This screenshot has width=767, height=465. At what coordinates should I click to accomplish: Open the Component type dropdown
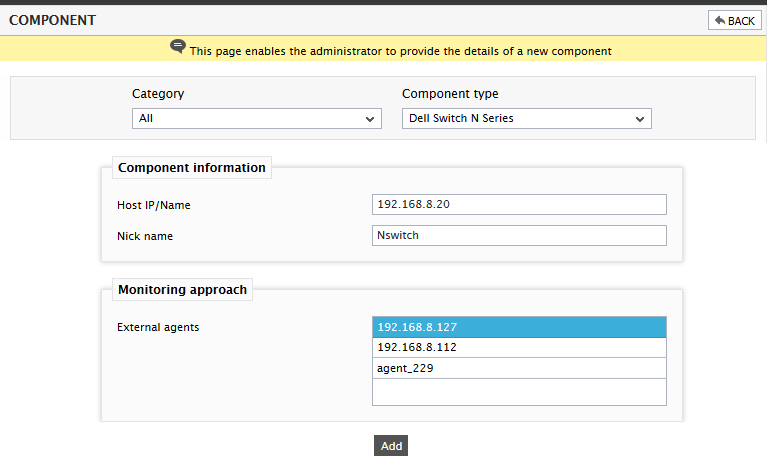click(526, 118)
